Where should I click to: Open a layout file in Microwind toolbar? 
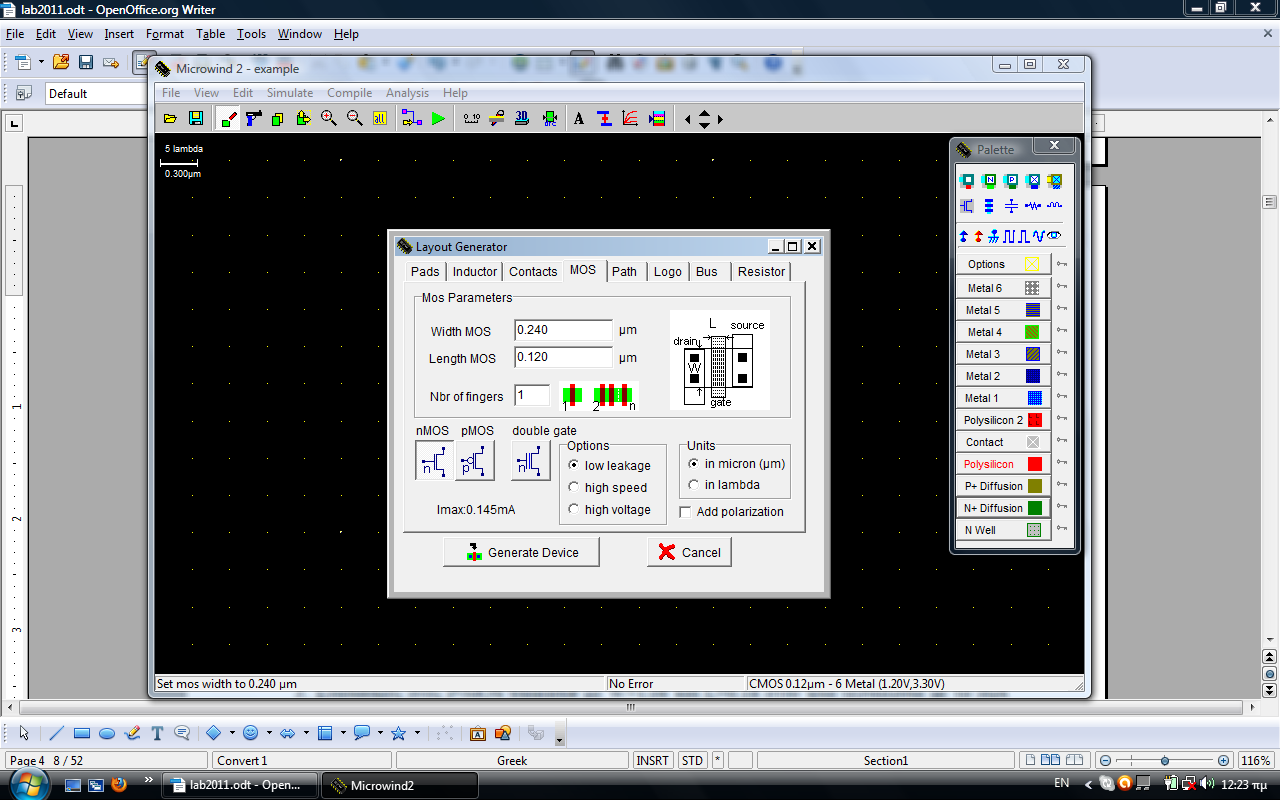[x=170, y=118]
